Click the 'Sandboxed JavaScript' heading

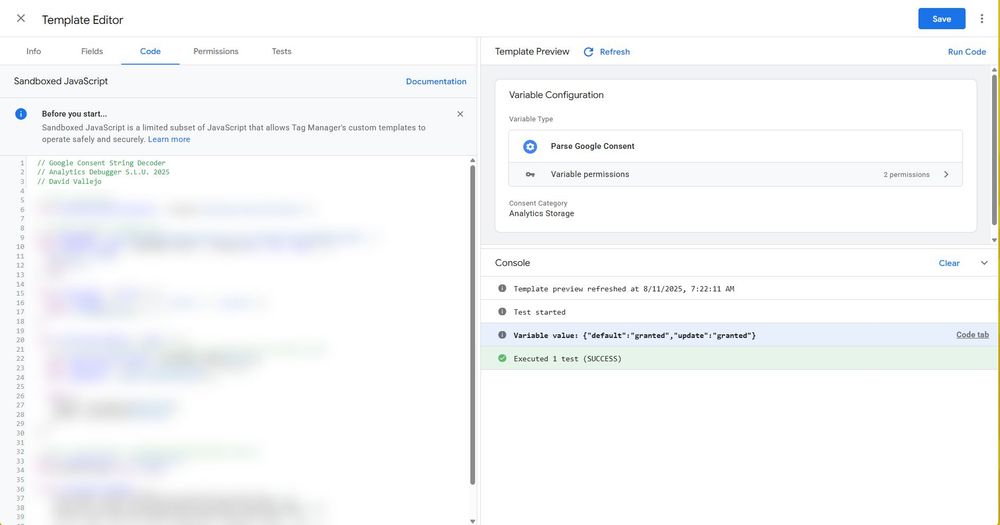61,81
